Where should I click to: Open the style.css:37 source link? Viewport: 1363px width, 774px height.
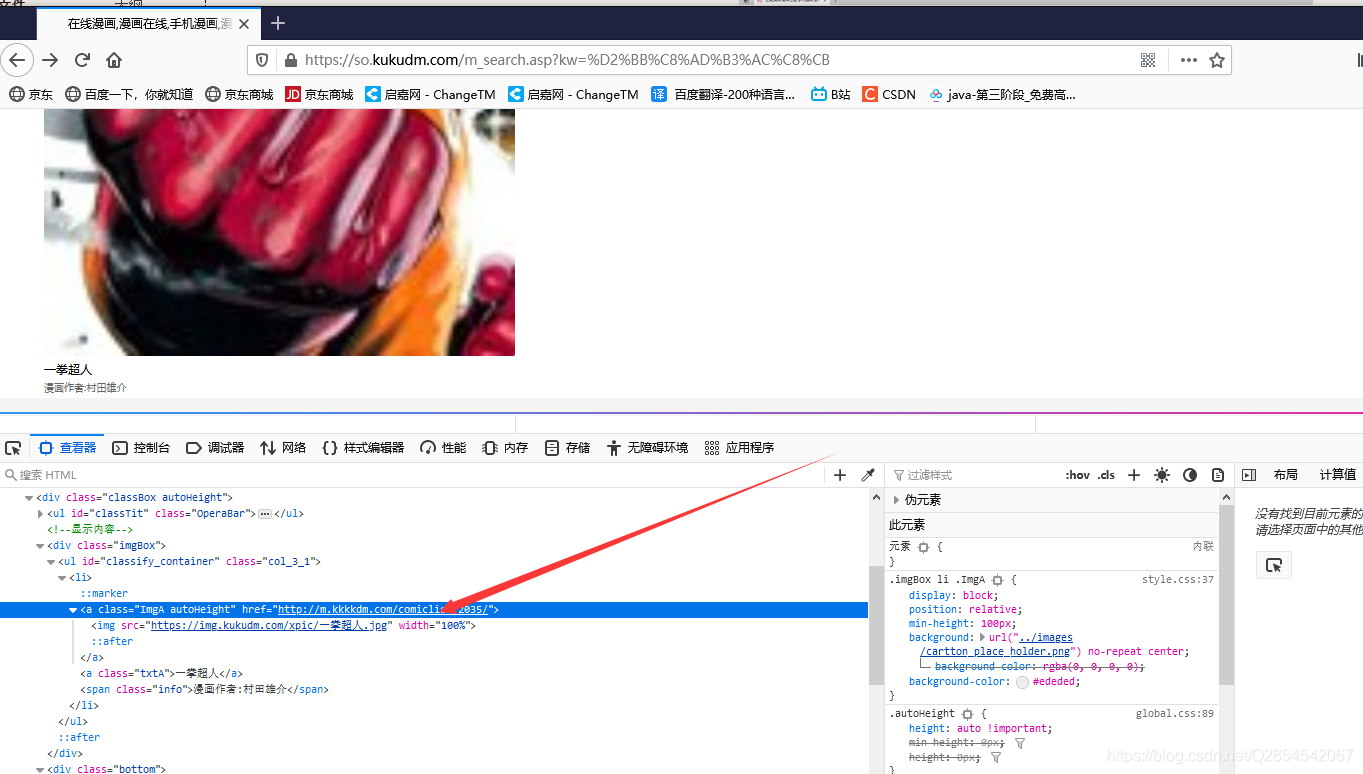tap(1178, 580)
